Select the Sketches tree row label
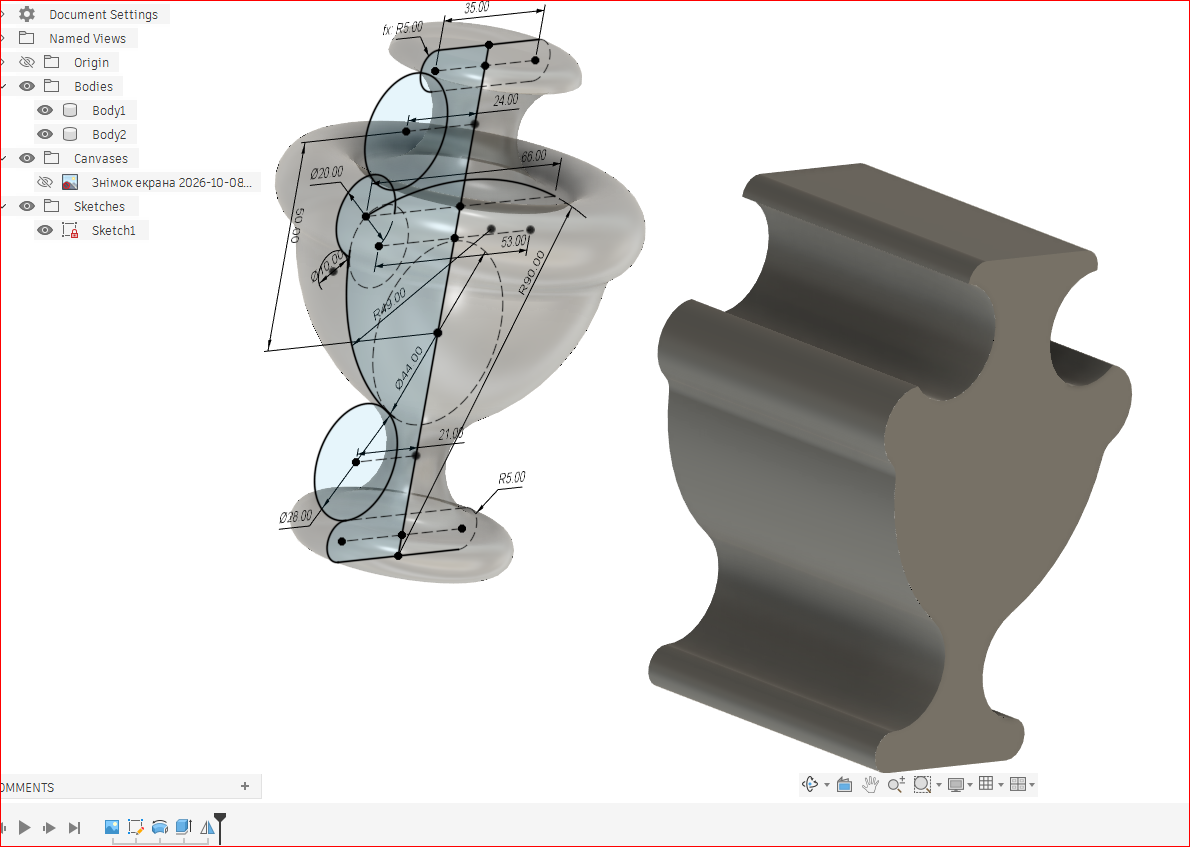This screenshot has height=847, width=1190. tap(99, 206)
